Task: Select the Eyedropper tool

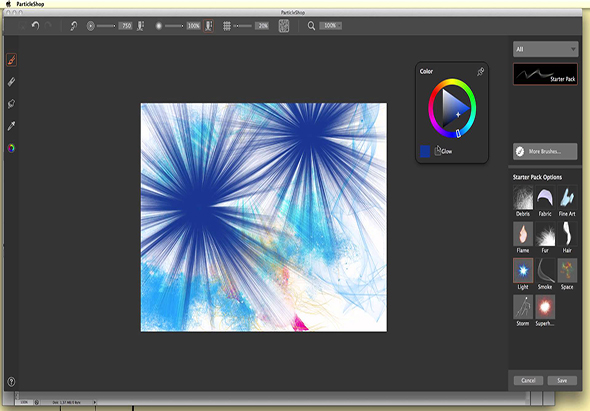Action: point(11,126)
